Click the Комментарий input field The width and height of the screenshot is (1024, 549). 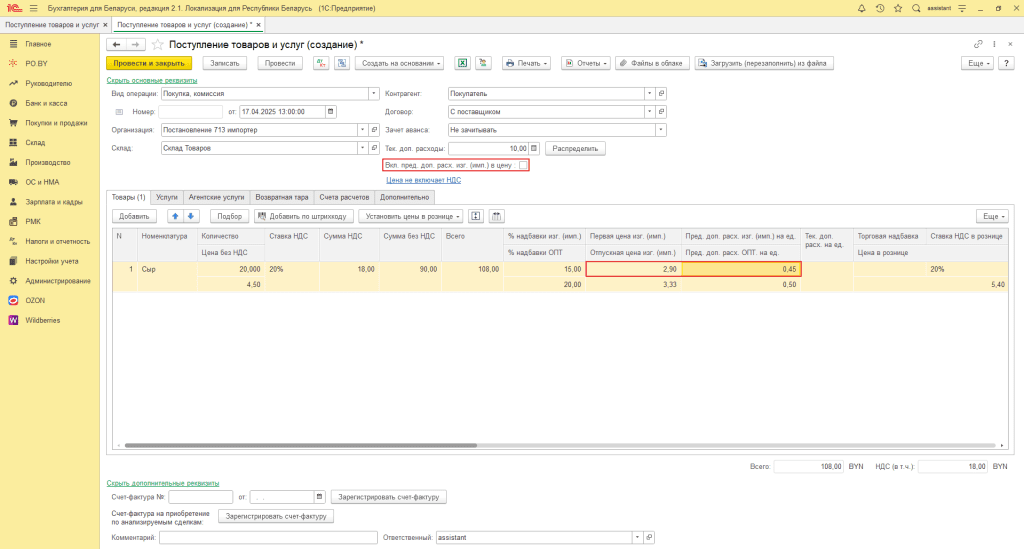[x=268, y=537]
